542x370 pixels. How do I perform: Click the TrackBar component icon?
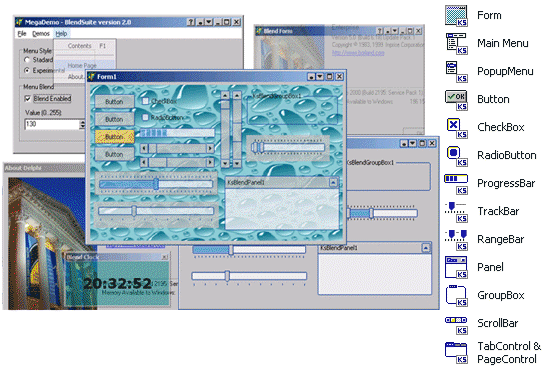[x=456, y=212]
